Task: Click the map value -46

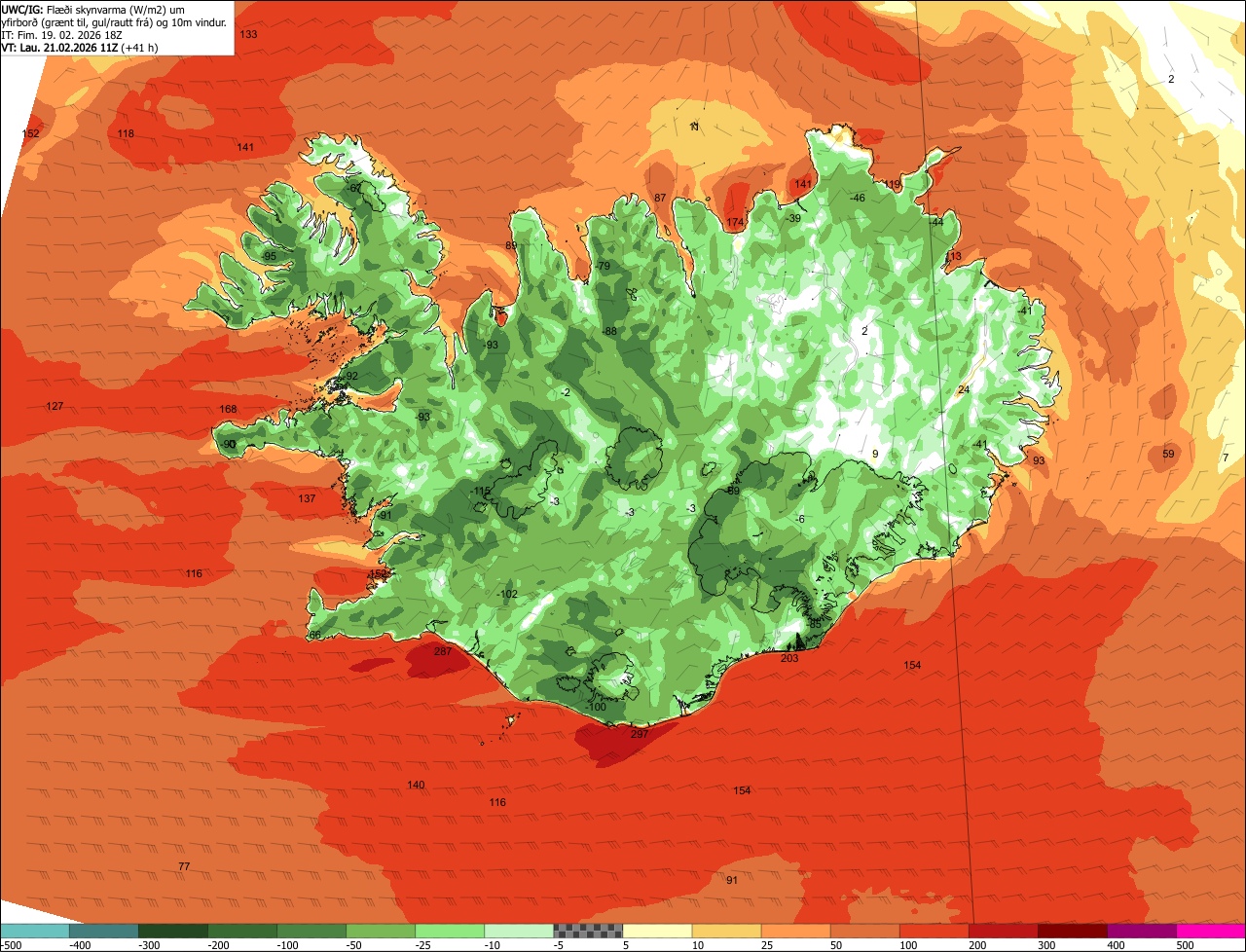Action: click(x=857, y=198)
